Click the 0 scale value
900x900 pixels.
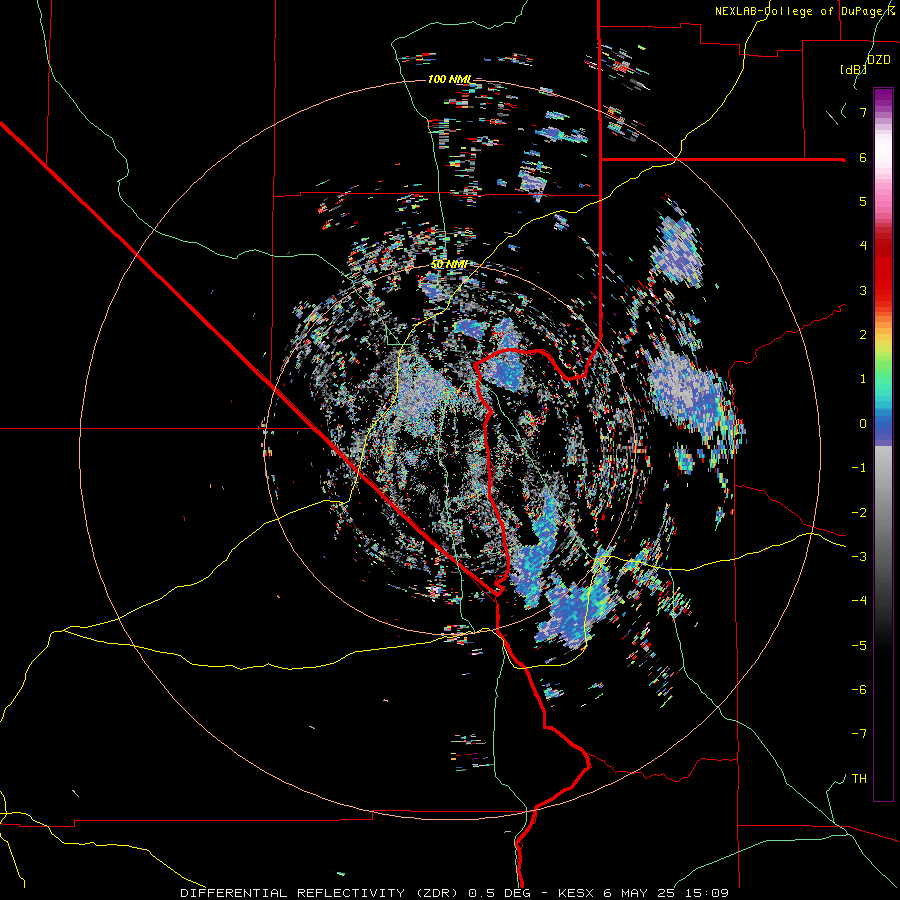point(863,424)
